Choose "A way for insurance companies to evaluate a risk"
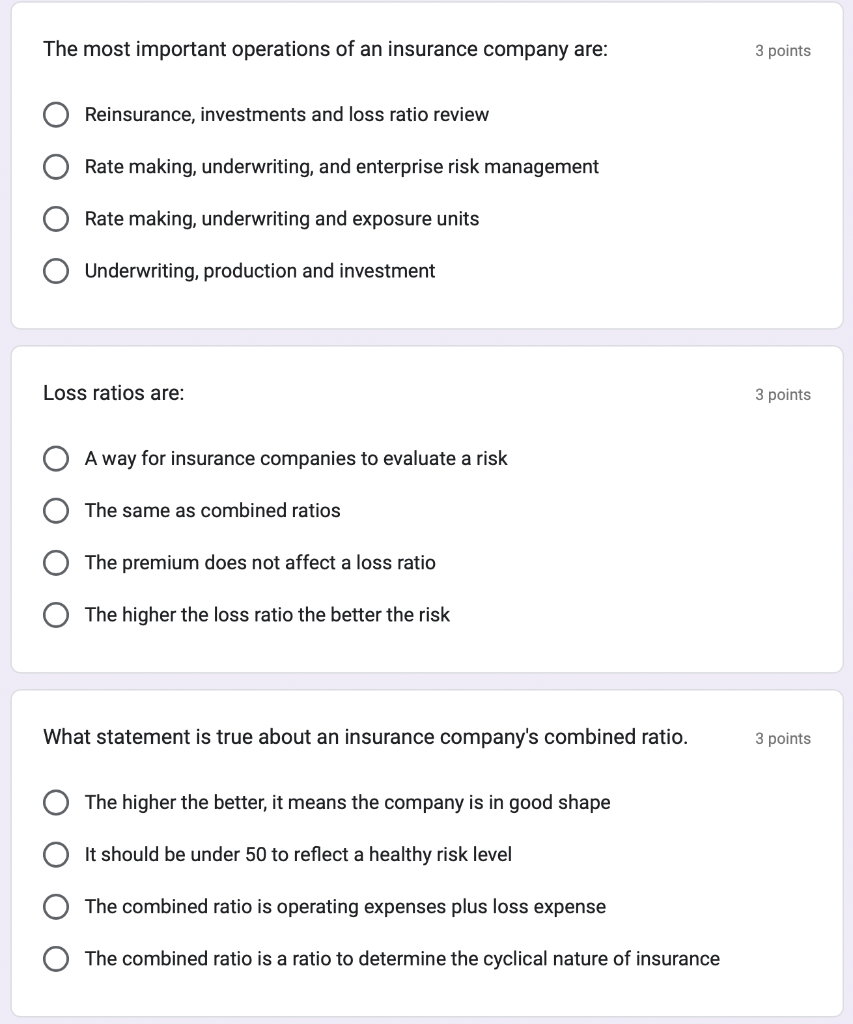This screenshot has height=1024, width=853. click(x=57, y=459)
